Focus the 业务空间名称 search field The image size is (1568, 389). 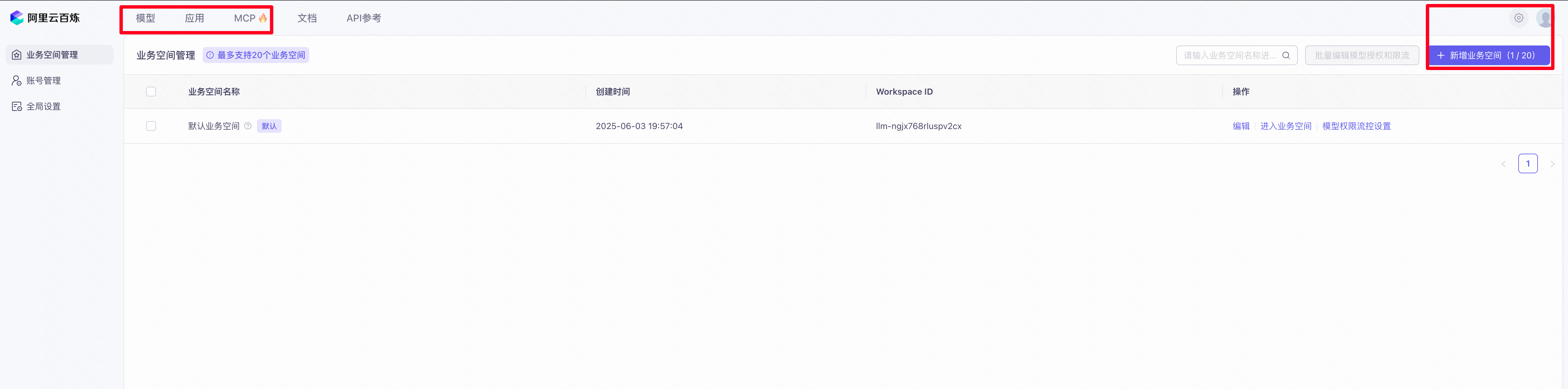coord(1230,55)
